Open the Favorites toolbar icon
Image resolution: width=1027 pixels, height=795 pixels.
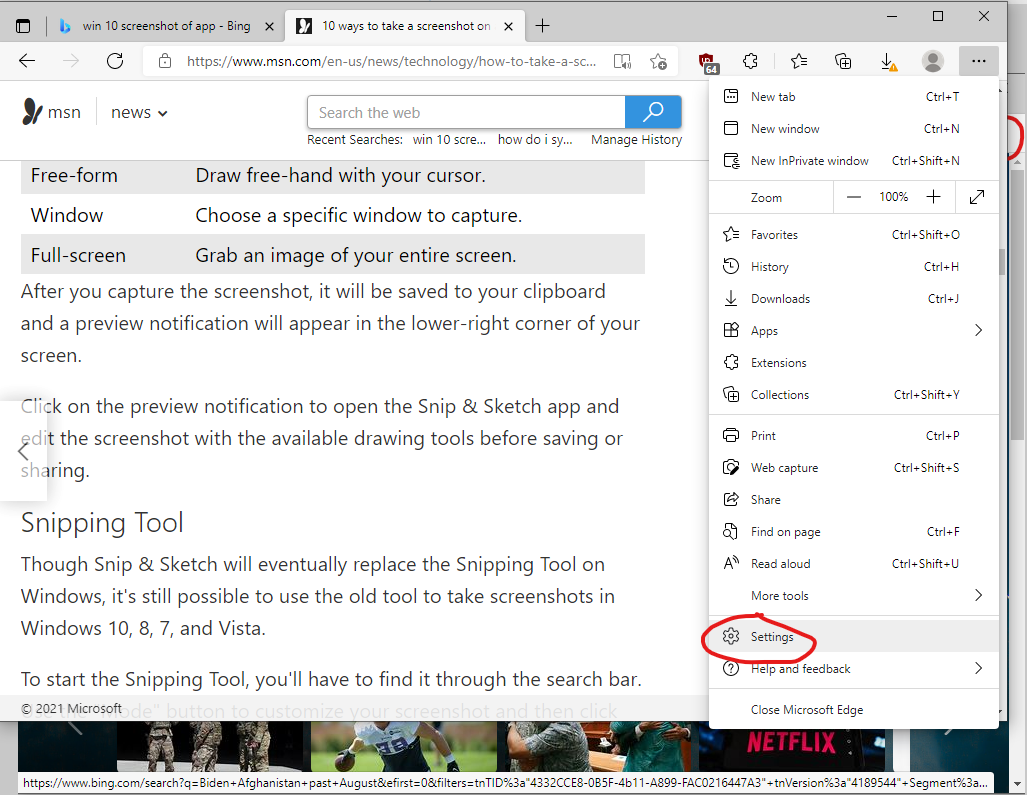pos(798,62)
